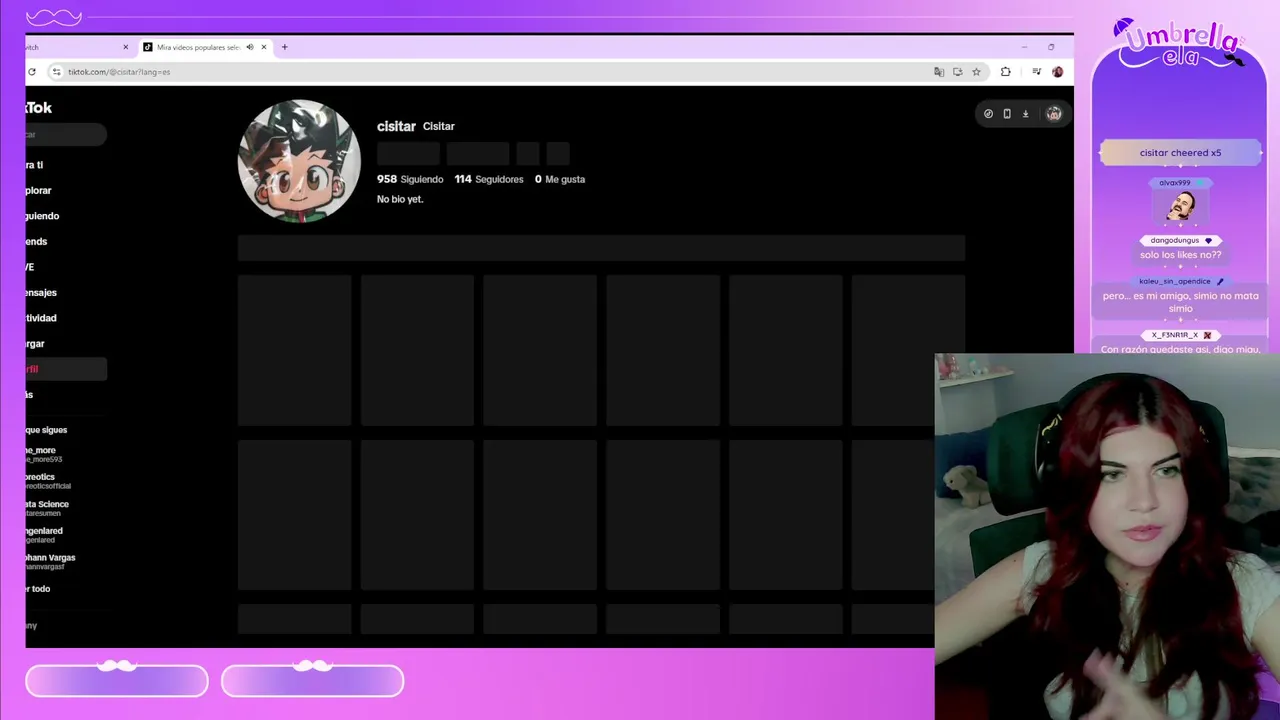Open LIVE in the sidebar
This screenshot has height=720, width=1280.
(x=30, y=267)
